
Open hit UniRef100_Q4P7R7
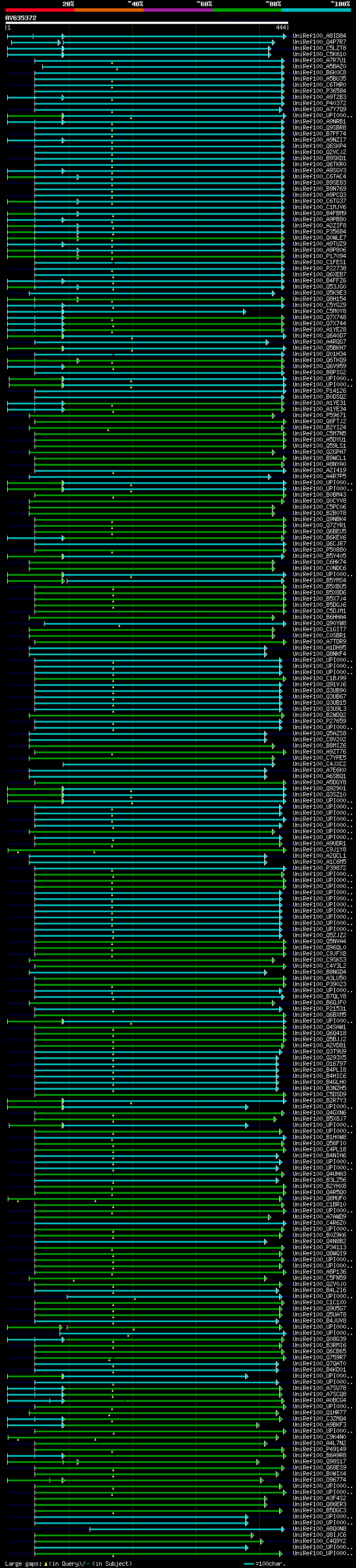[319, 42]
